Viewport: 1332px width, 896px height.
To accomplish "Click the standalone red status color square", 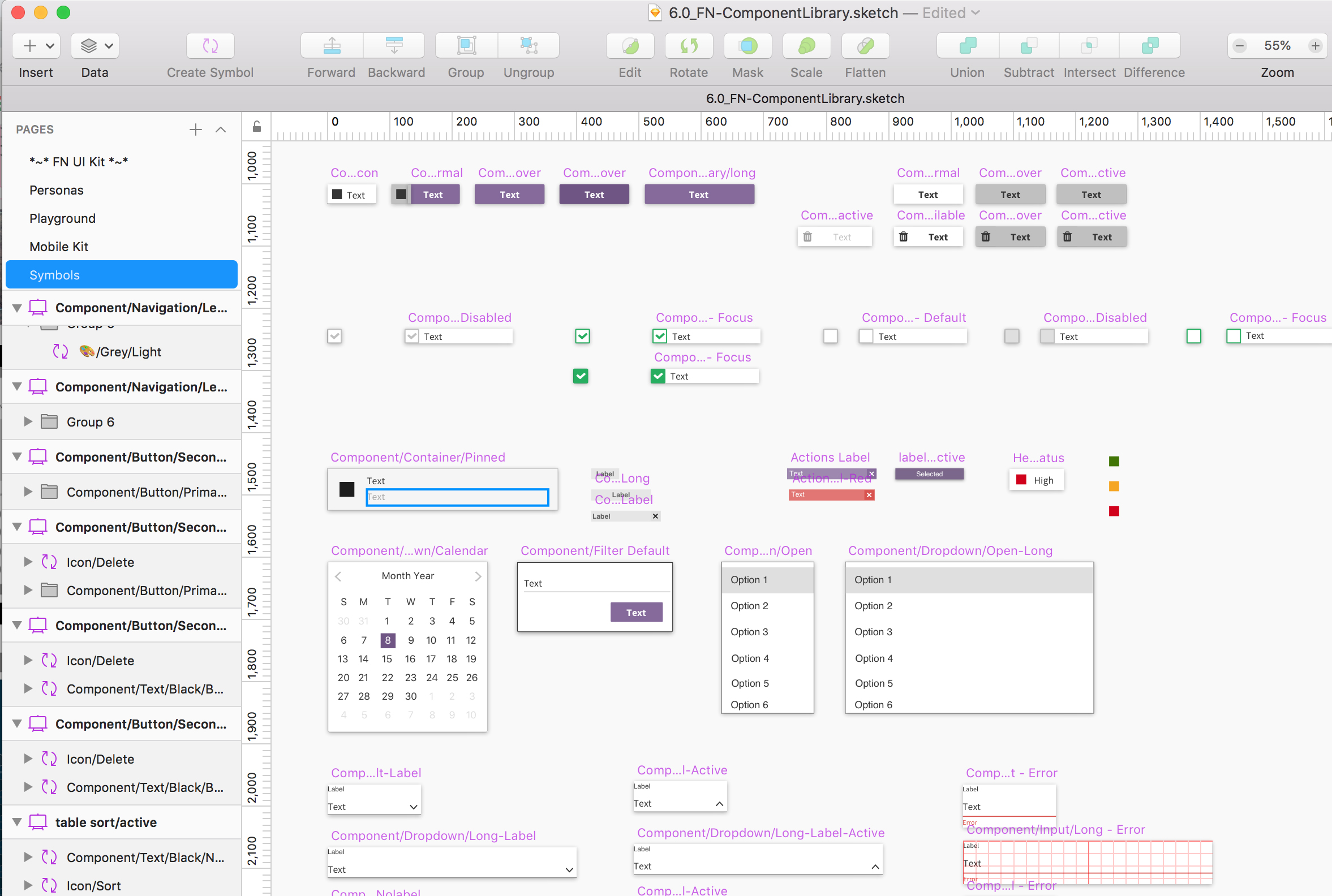I will 1114,511.
